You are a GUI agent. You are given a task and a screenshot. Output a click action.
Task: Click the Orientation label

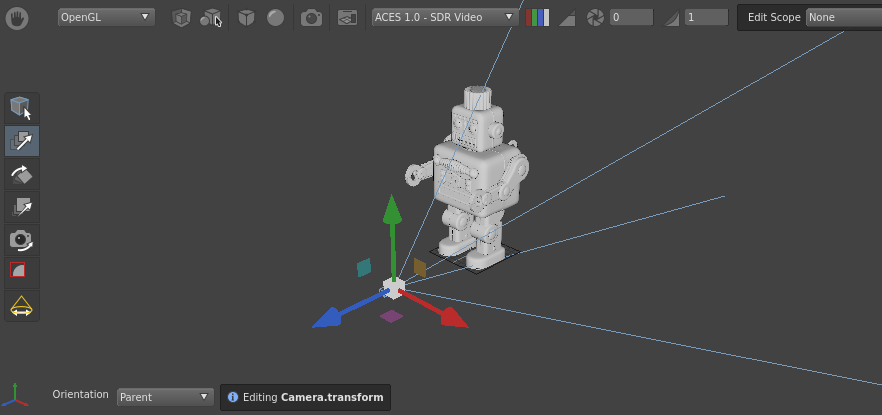coord(80,394)
